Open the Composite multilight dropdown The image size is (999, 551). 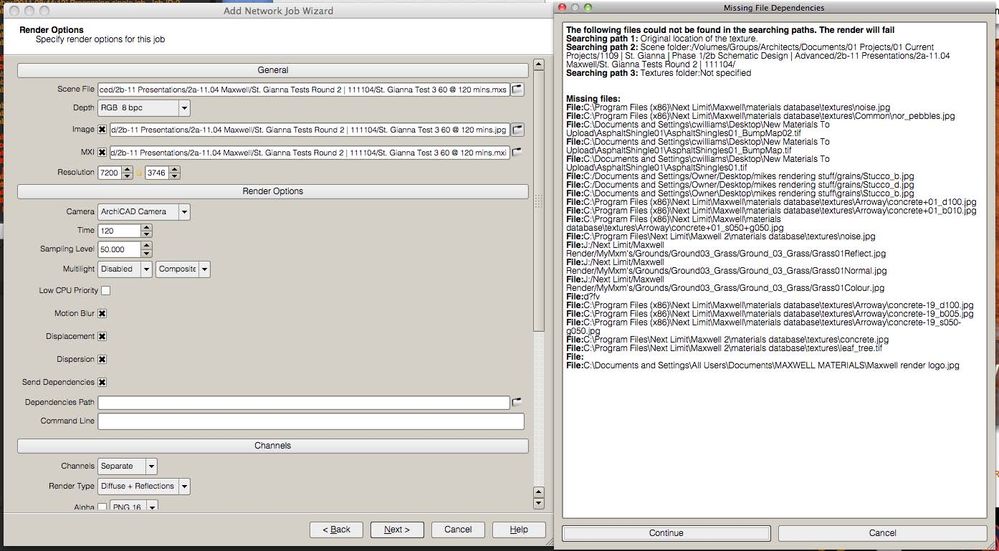pyautogui.click(x=183, y=269)
